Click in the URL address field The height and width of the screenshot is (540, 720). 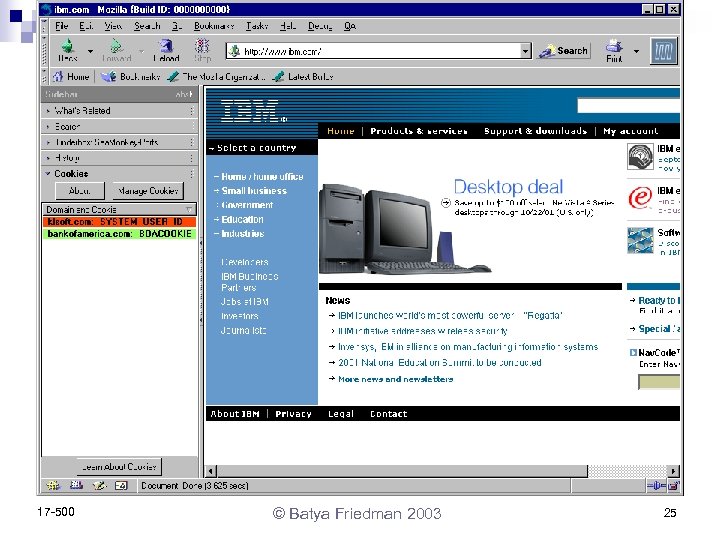pos(381,51)
